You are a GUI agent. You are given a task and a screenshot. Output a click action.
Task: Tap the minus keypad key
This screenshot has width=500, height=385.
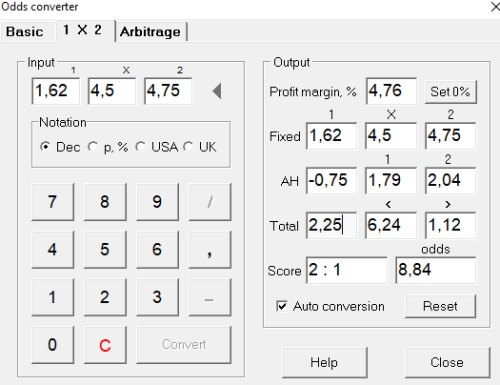[x=210, y=297]
